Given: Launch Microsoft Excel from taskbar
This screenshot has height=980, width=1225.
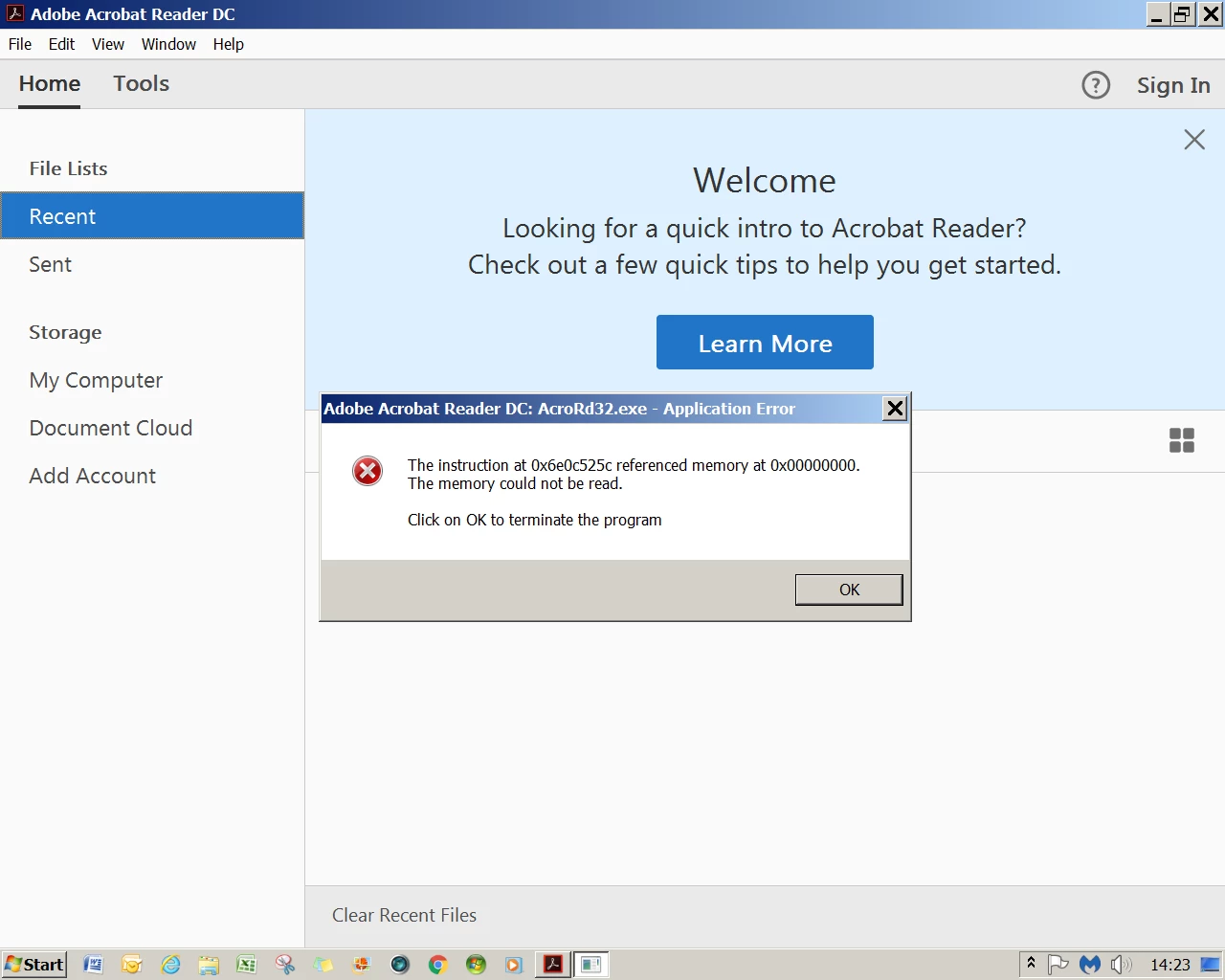Looking at the screenshot, I should (247, 965).
